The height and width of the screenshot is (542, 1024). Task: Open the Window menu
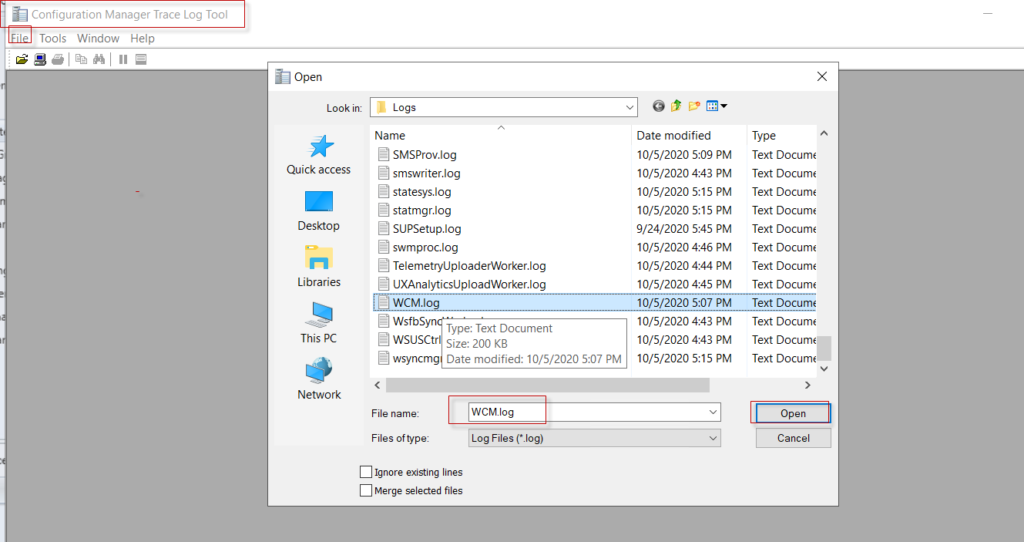[98, 38]
